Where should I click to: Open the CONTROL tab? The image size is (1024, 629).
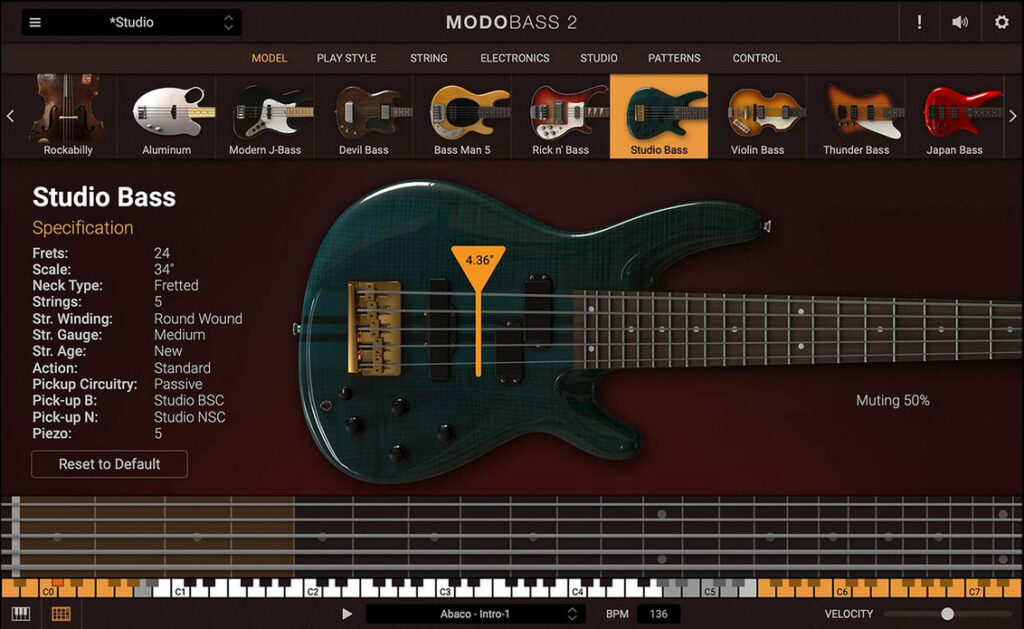click(756, 58)
